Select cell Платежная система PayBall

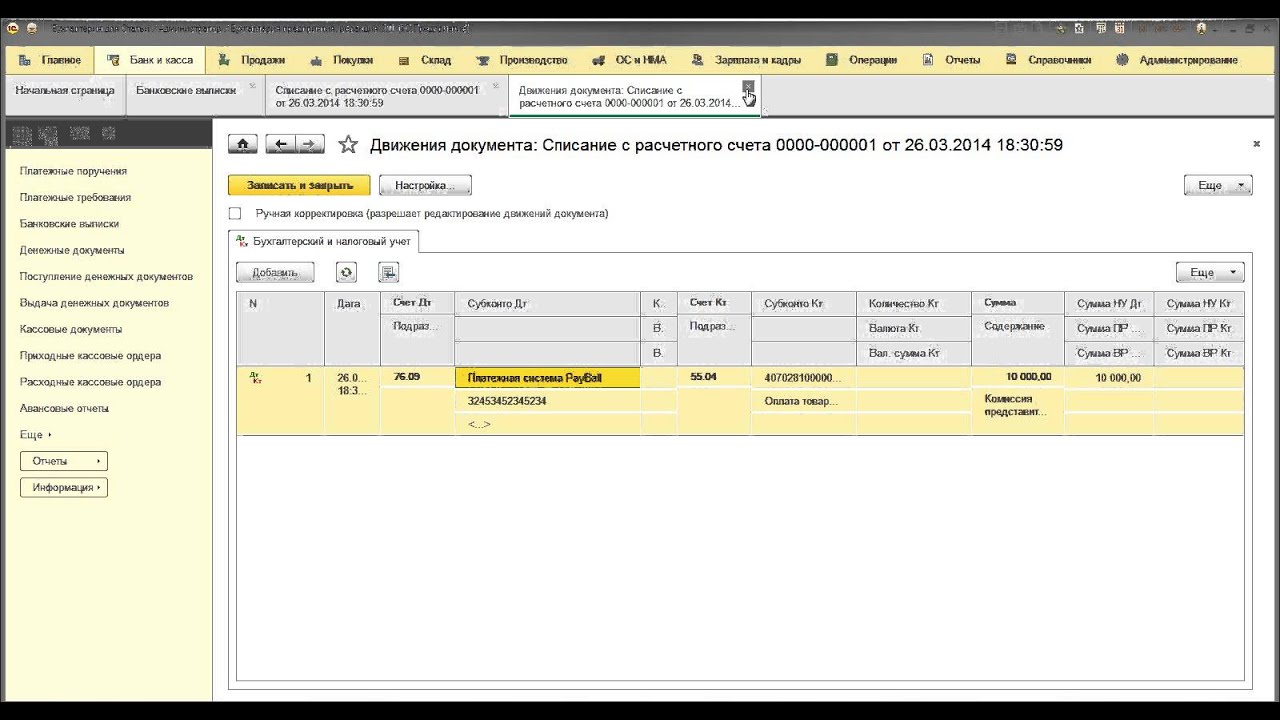point(548,378)
